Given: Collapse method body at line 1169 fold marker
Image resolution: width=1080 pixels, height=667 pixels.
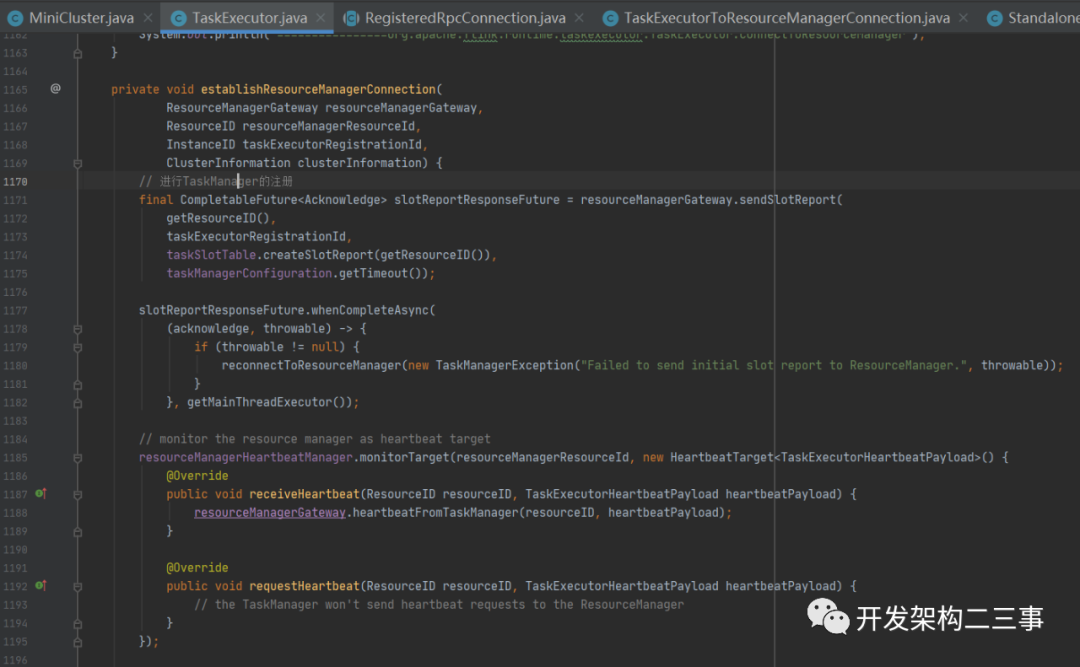Looking at the screenshot, I should point(78,163).
